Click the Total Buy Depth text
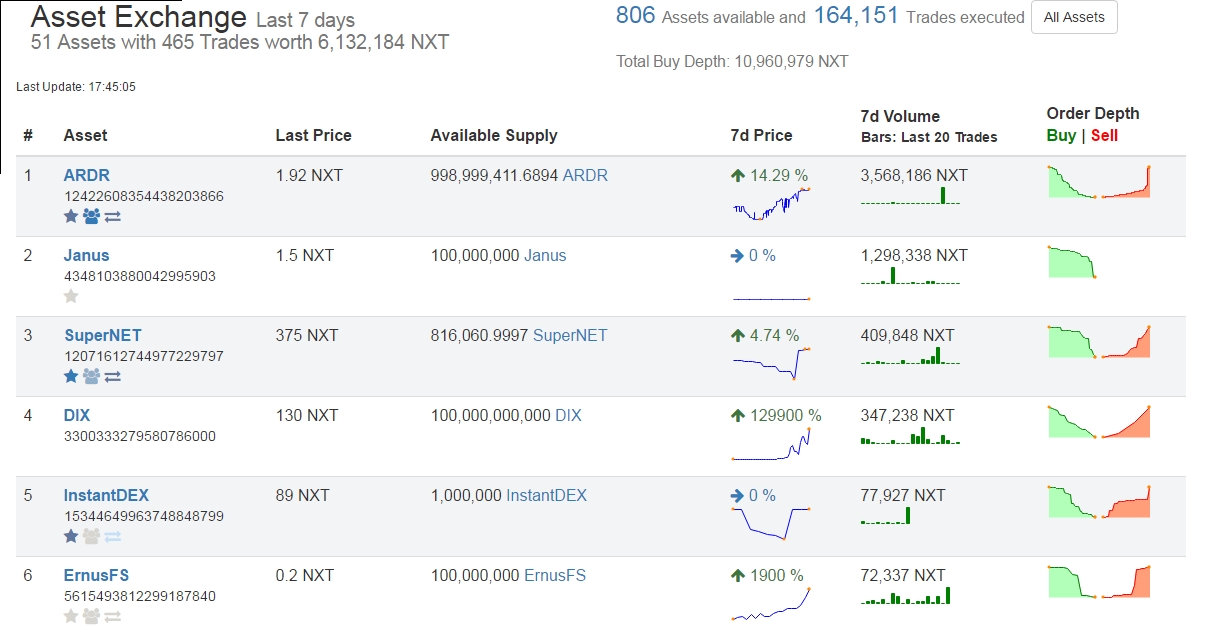Viewport: 1217px width, 634px height. (732, 61)
